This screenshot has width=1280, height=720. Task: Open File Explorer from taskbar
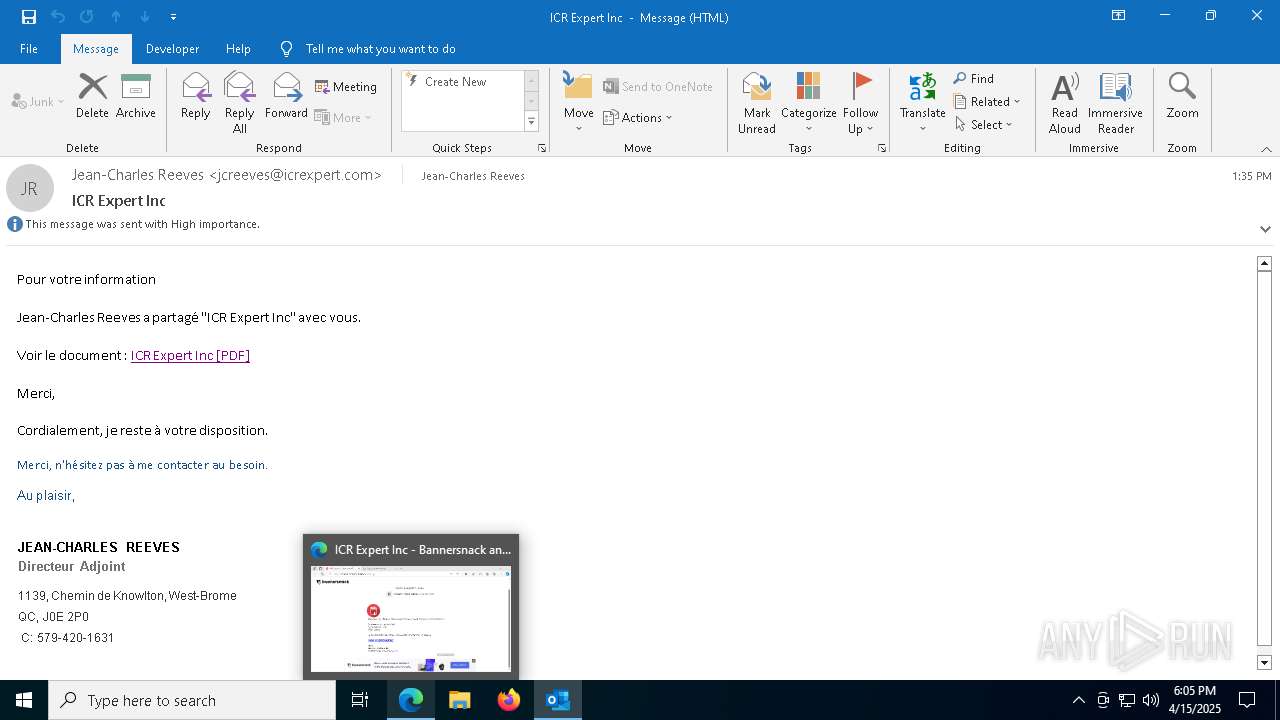pyautogui.click(x=460, y=700)
